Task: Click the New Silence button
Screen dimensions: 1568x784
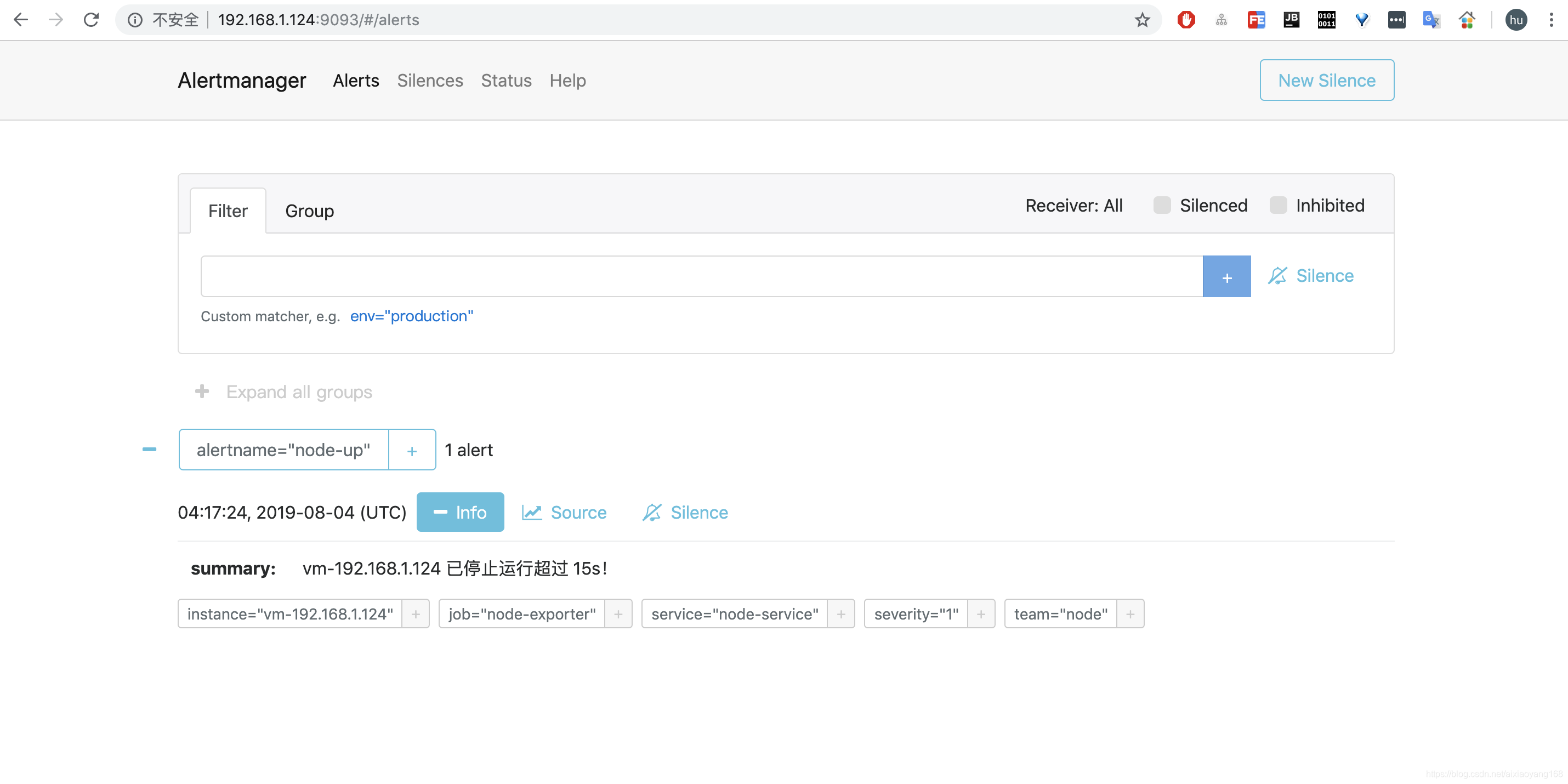Action: pyautogui.click(x=1326, y=81)
